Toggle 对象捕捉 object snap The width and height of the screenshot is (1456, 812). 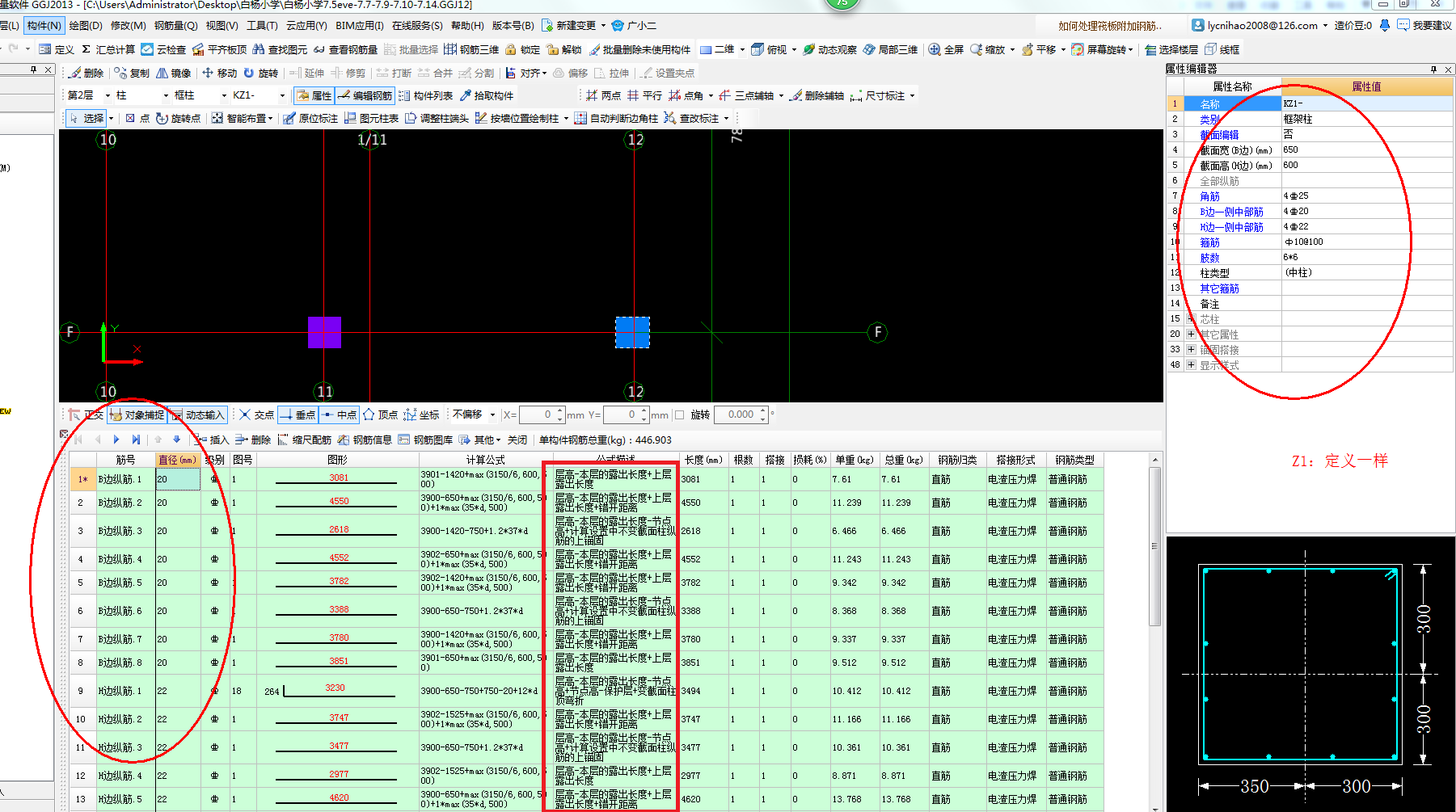[x=137, y=414]
